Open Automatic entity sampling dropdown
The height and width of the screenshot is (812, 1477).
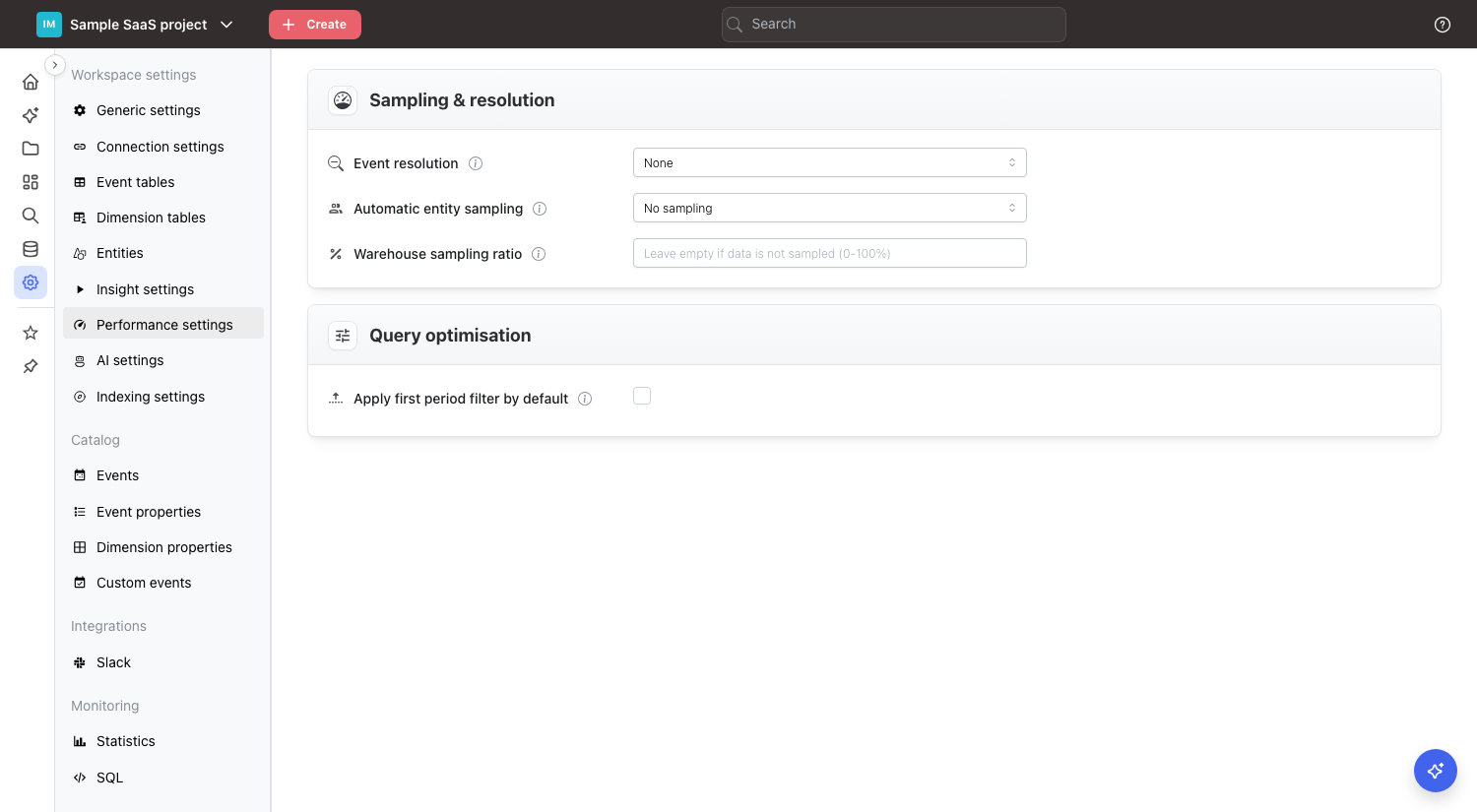tap(829, 208)
